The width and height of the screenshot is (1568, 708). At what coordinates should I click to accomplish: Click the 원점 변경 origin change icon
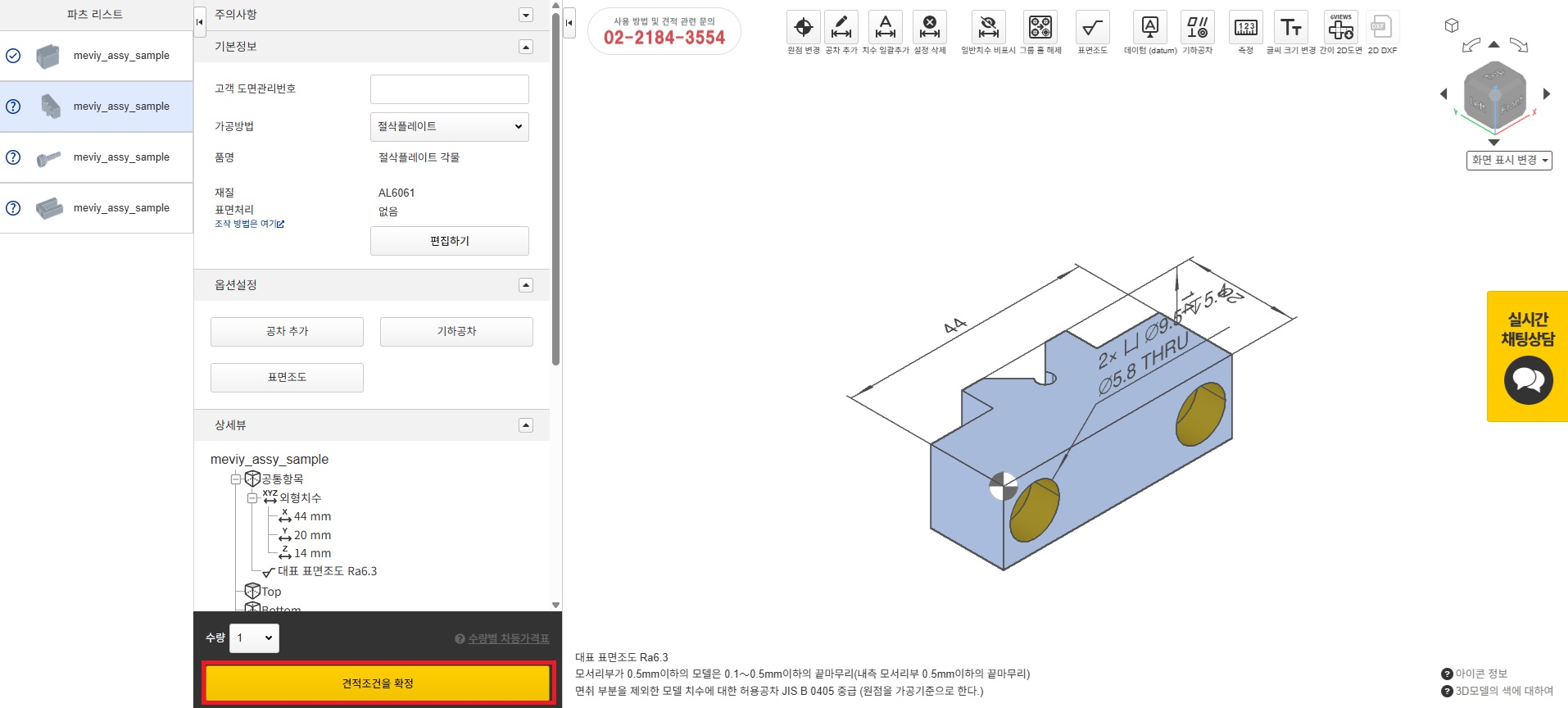pos(803,28)
